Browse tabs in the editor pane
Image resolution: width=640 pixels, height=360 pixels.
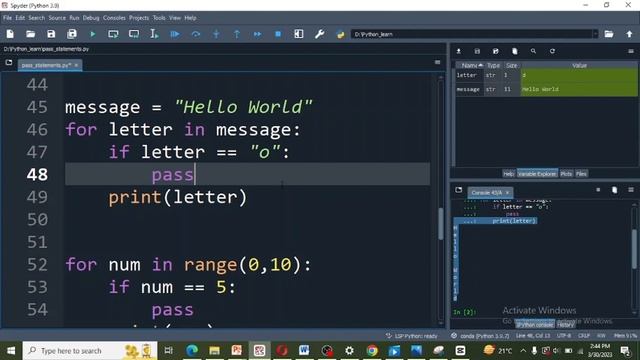[9, 63]
